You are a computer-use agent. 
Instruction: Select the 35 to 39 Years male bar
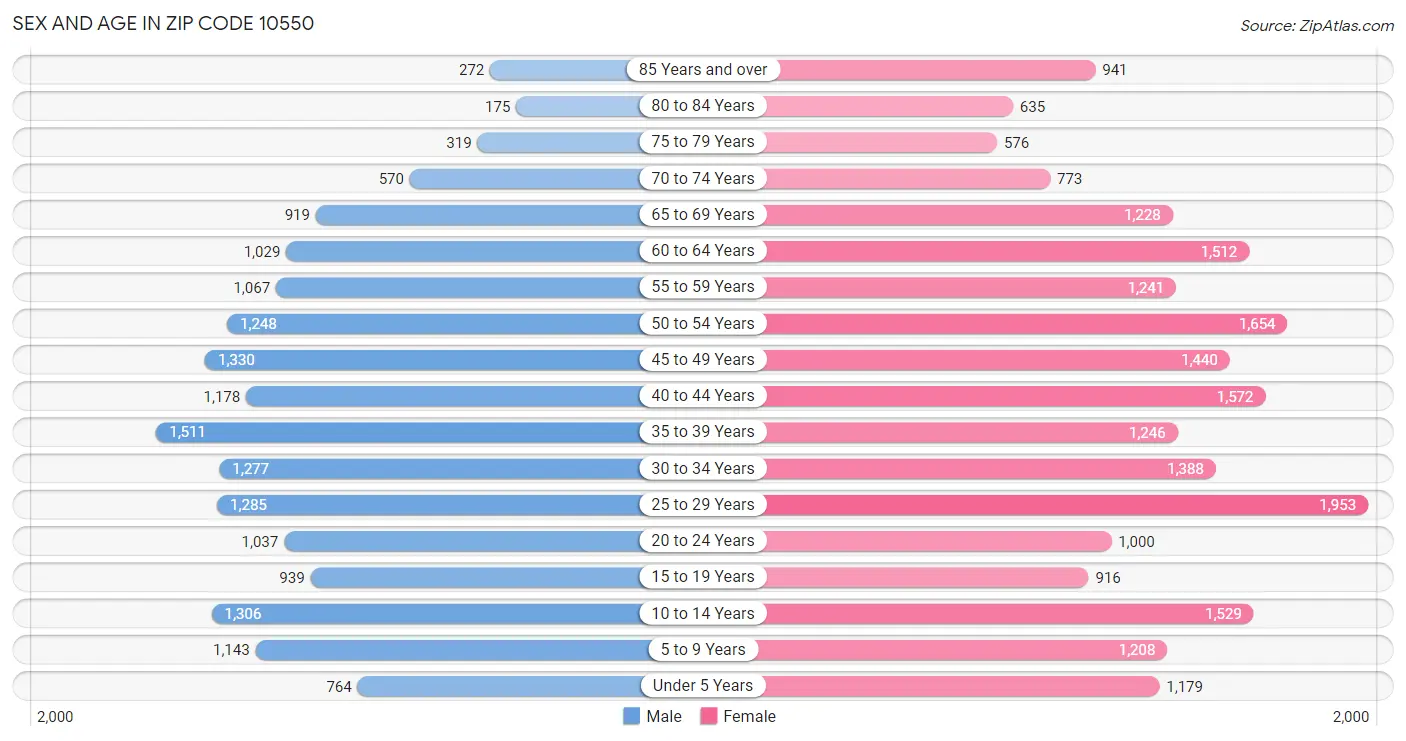click(428, 432)
